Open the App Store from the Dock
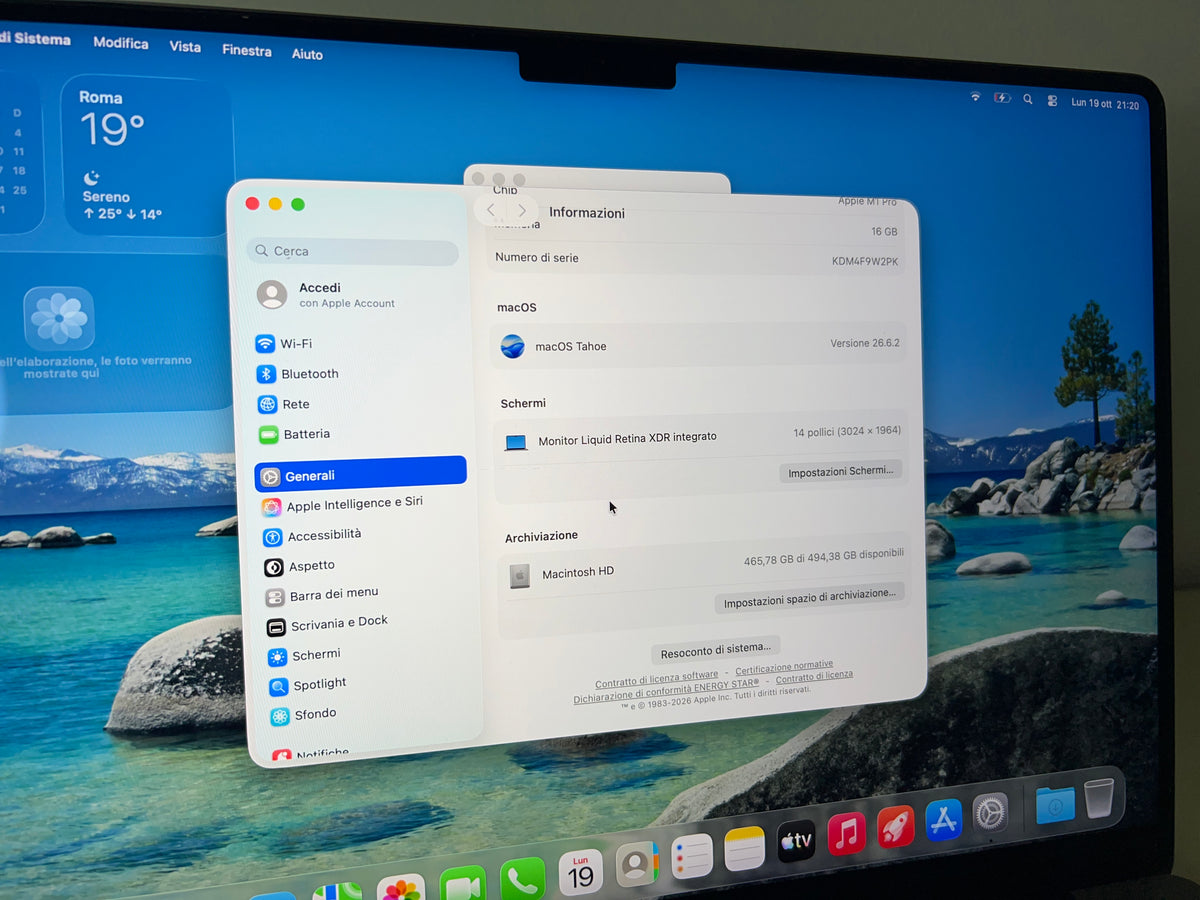This screenshot has height=900, width=1200. click(943, 819)
